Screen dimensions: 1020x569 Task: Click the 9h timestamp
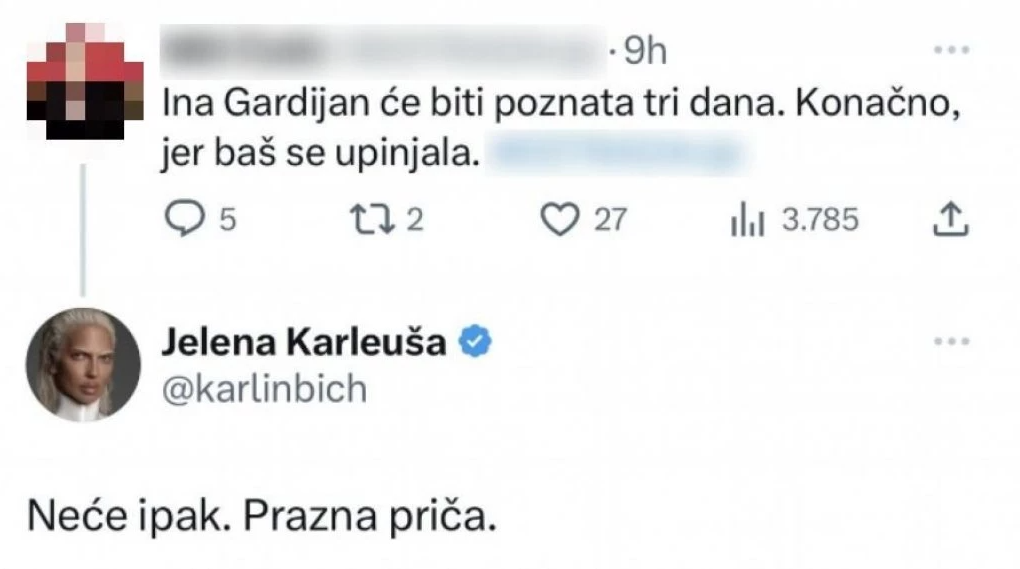[x=644, y=52]
